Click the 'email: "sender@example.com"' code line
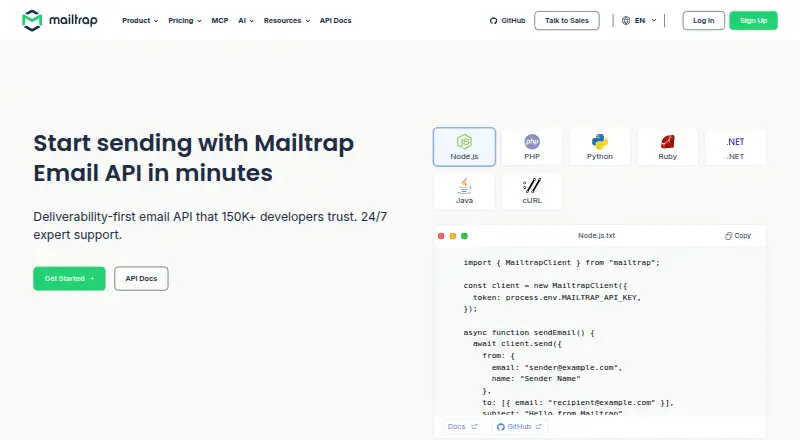Image resolution: width=800 pixels, height=440 pixels. 557,368
